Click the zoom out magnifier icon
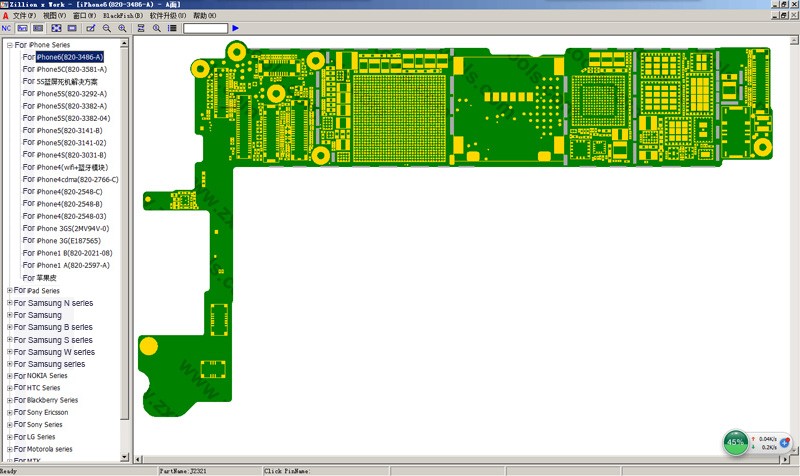The height and width of the screenshot is (476, 800). 107,28
